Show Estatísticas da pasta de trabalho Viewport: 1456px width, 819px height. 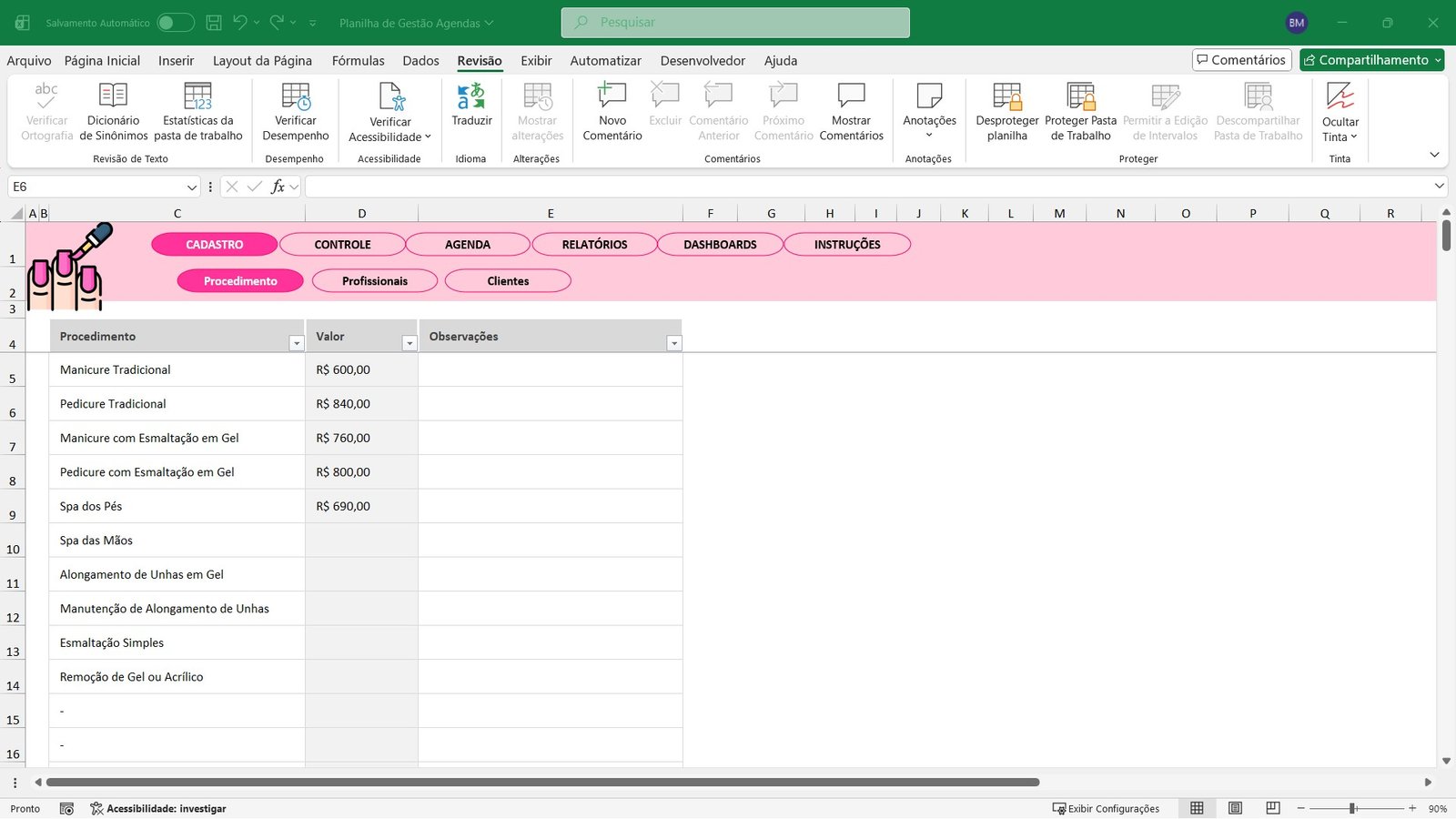tap(197, 109)
